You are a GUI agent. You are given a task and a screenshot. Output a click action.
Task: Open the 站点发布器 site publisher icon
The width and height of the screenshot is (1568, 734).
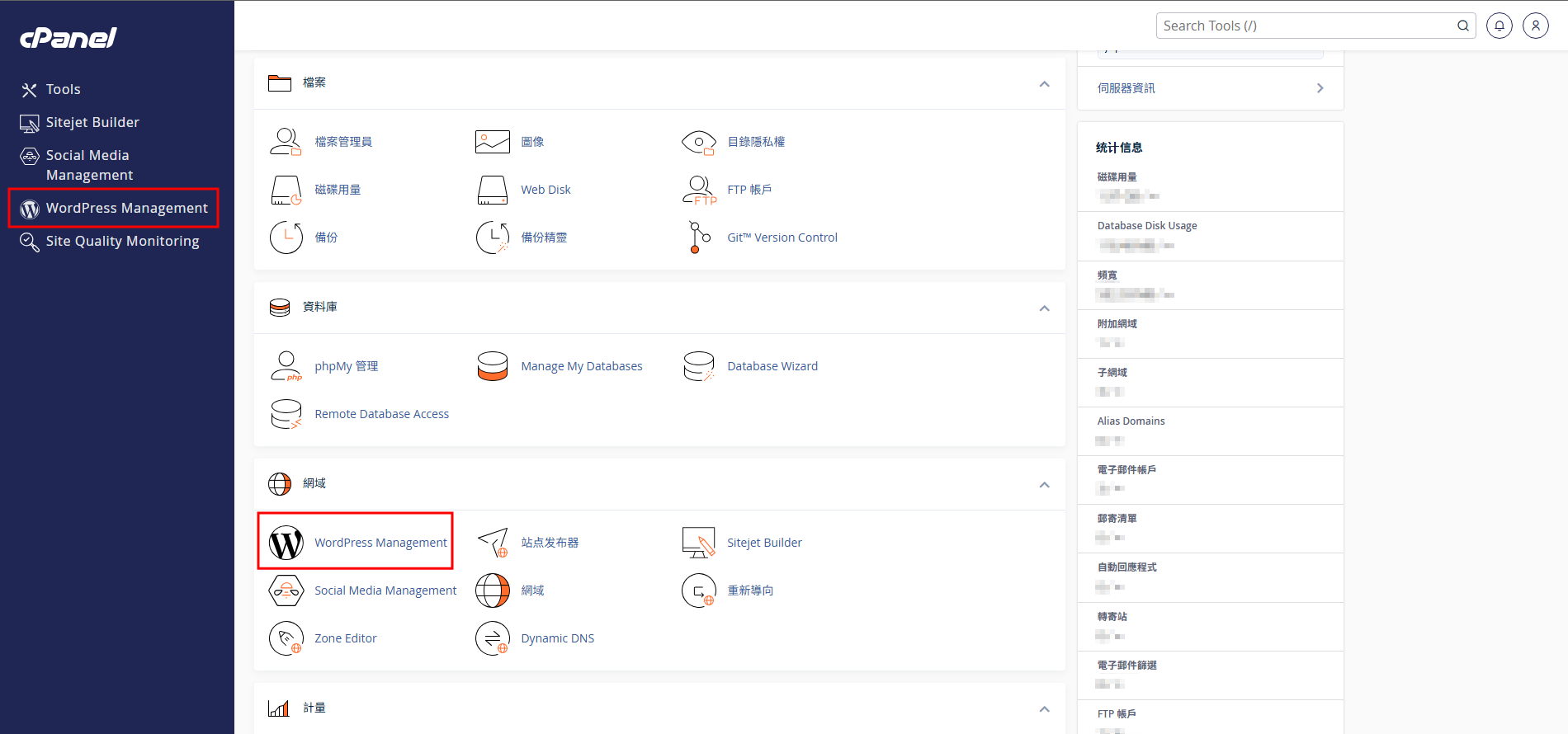pyautogui.click(x=492, y=543)
